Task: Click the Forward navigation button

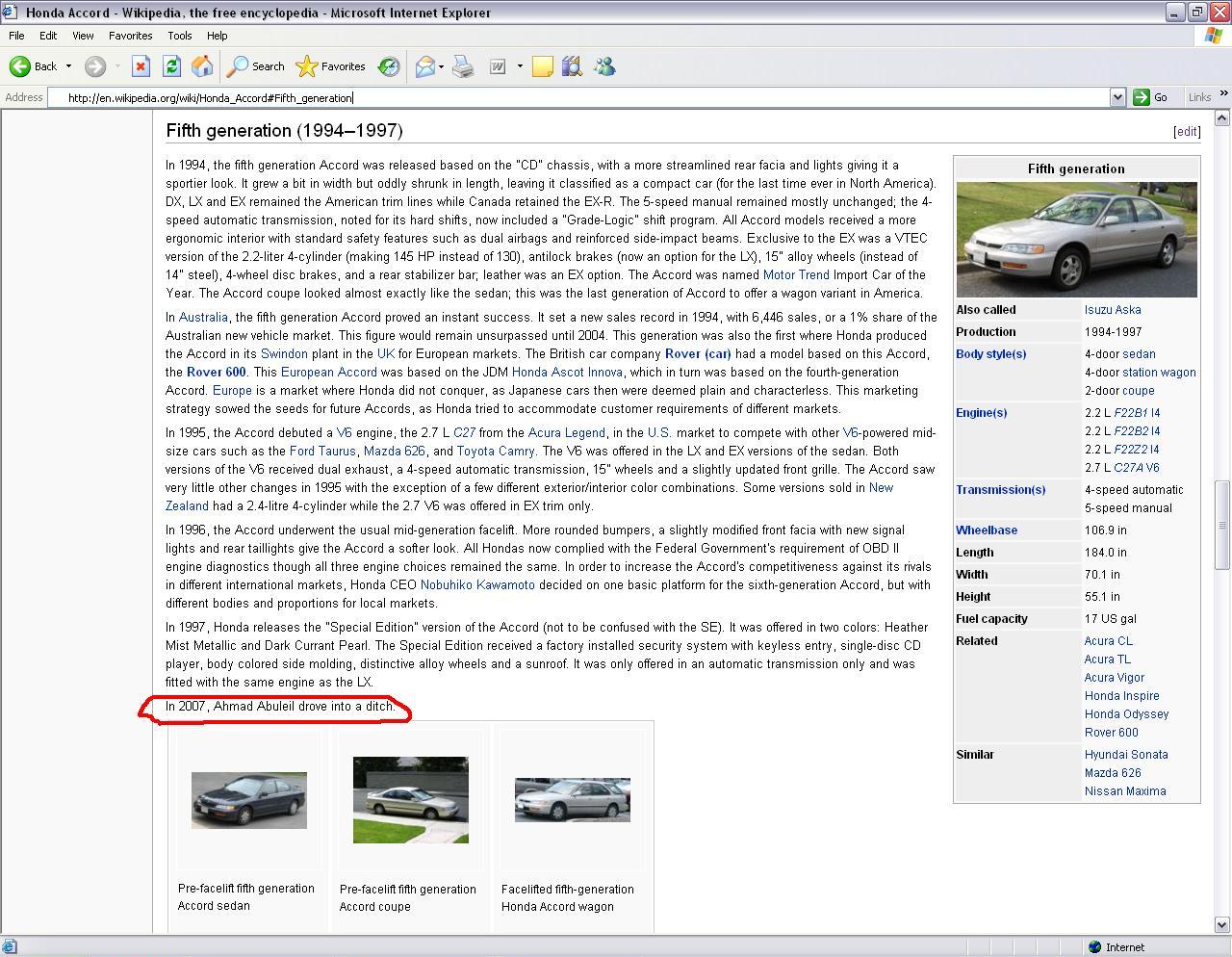Action: [x=94, y=66]
